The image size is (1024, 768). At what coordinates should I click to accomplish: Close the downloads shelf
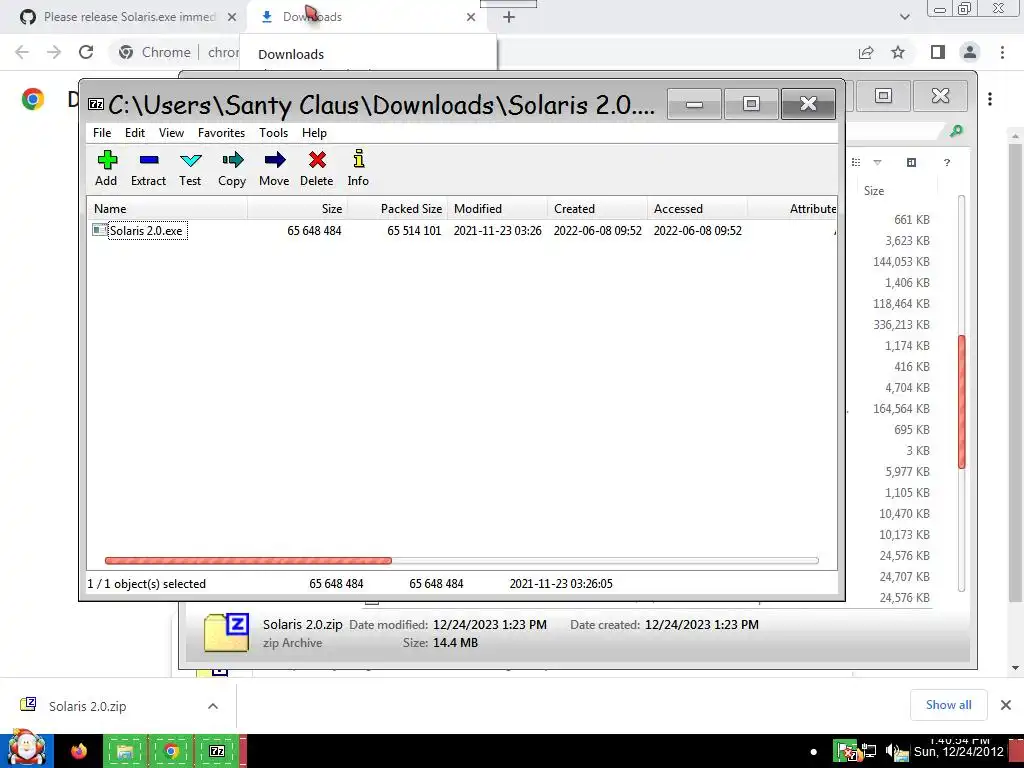pyautogui.click(x=1006, y=705)
